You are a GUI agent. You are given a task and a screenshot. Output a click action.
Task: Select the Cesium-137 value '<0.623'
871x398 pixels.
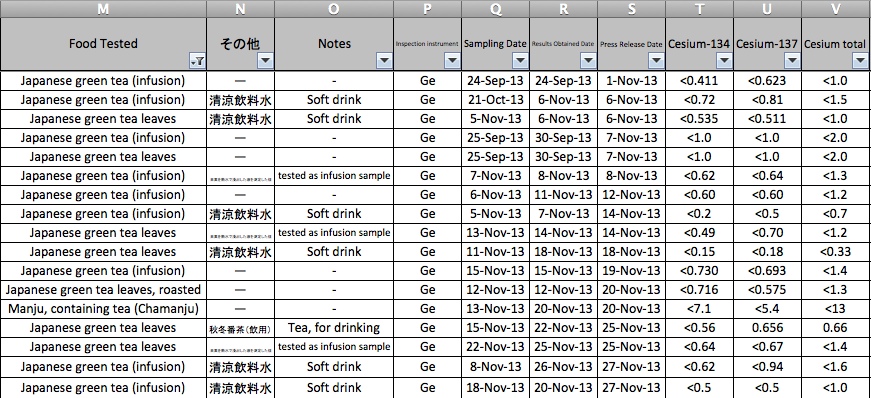[767, 81]
